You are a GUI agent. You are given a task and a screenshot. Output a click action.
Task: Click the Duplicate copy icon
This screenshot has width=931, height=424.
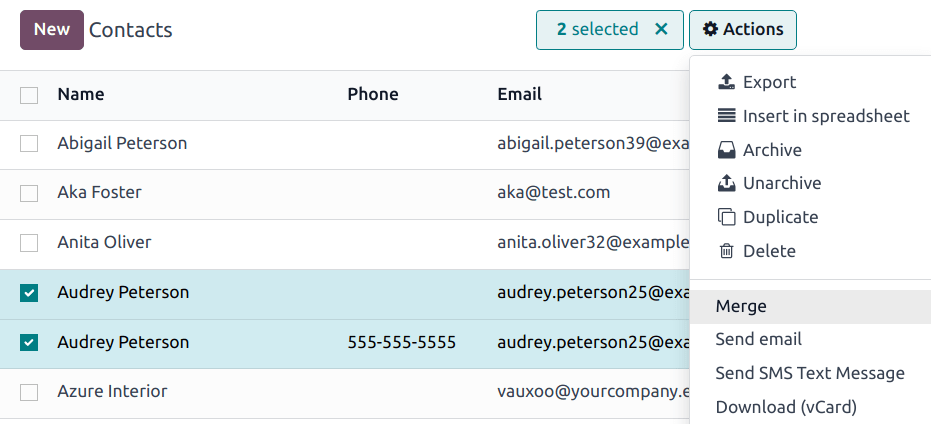(x=727, y=217)
